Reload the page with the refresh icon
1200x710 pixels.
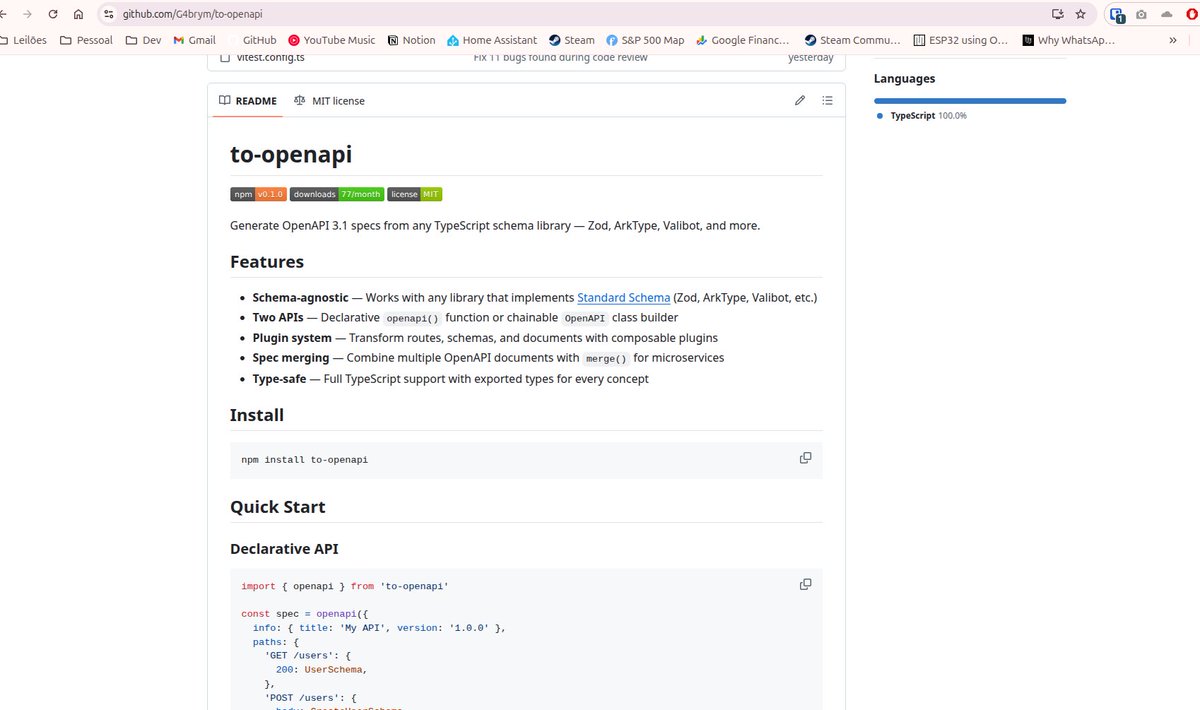(52, 14)
